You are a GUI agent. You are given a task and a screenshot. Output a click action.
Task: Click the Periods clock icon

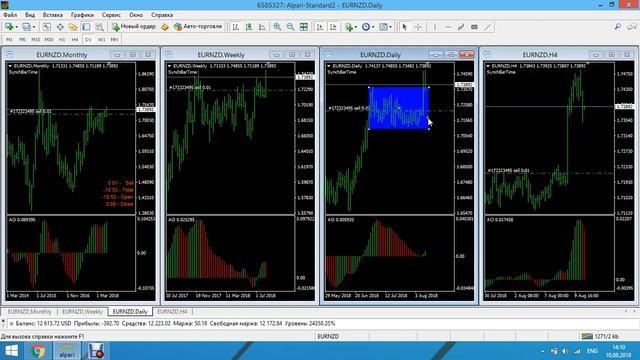(366, 27)
